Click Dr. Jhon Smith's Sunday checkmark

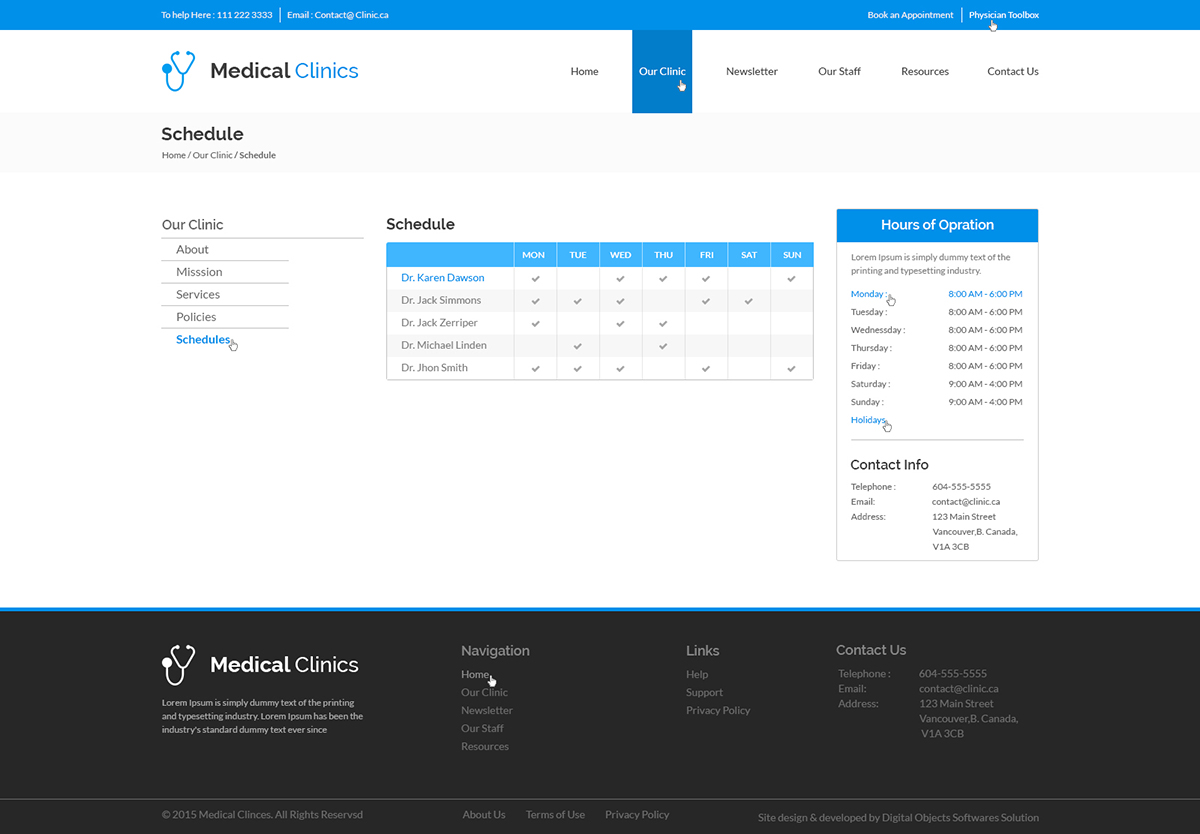tap(792, 369)
